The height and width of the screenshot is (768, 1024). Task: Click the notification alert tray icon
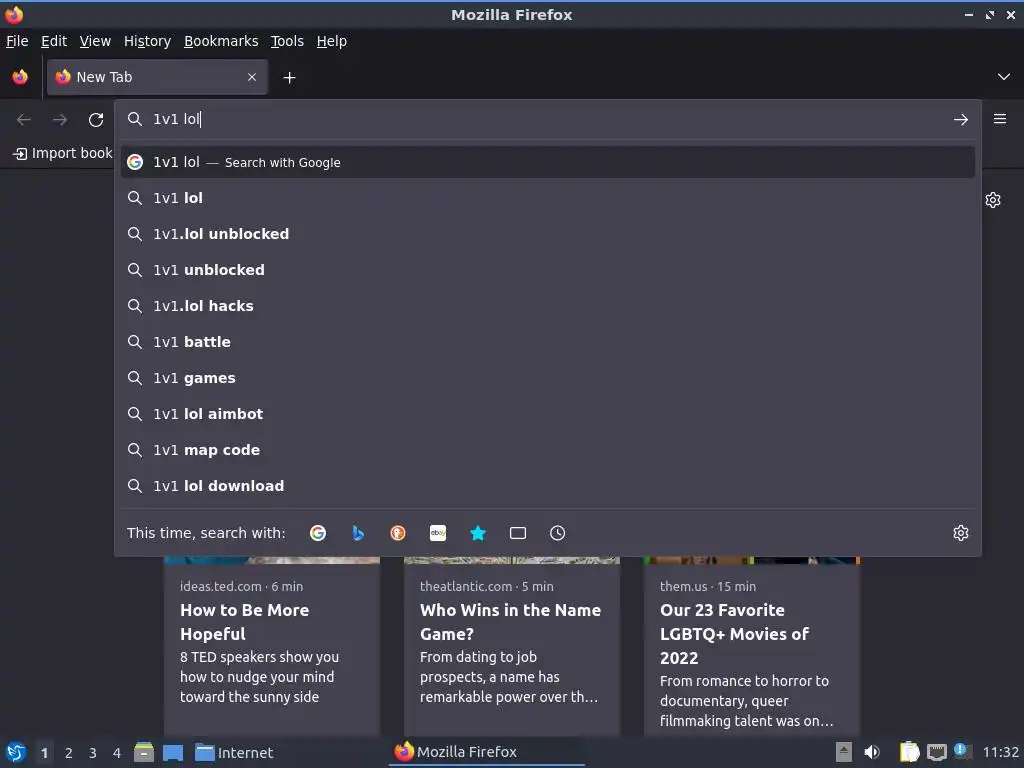tap(961, 750)
